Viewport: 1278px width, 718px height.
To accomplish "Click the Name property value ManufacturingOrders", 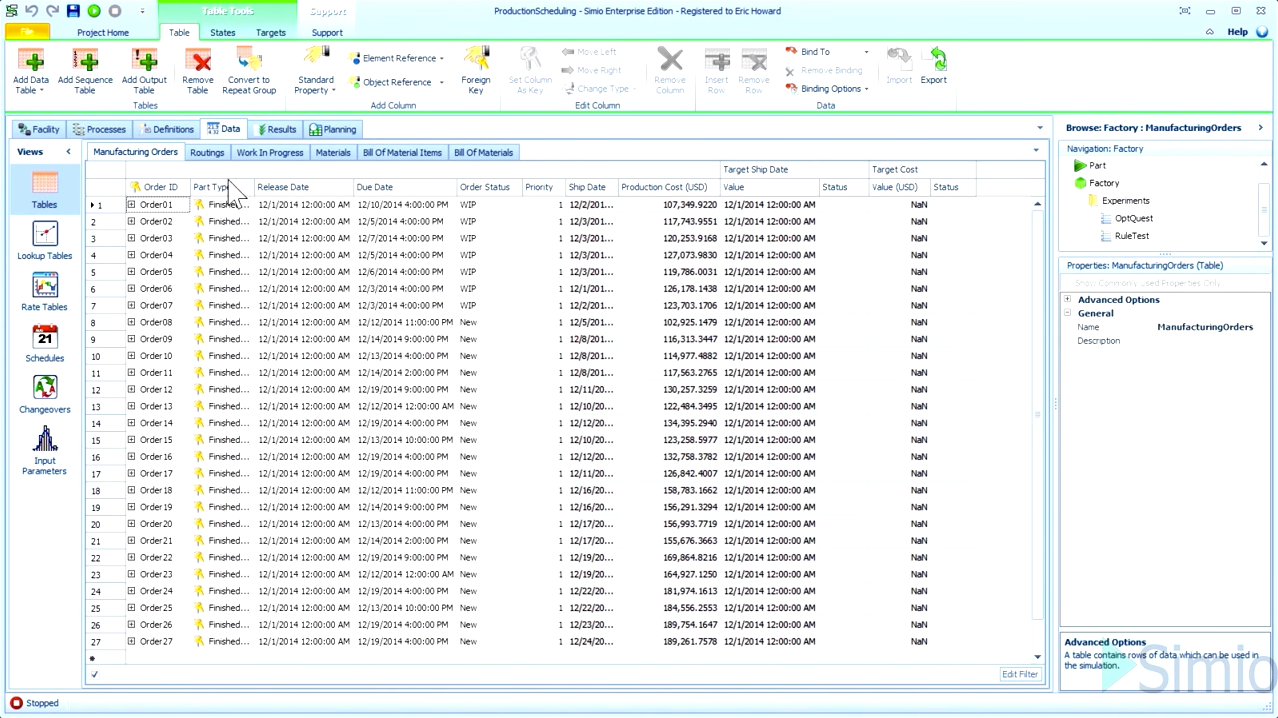I will (1205, 327).
